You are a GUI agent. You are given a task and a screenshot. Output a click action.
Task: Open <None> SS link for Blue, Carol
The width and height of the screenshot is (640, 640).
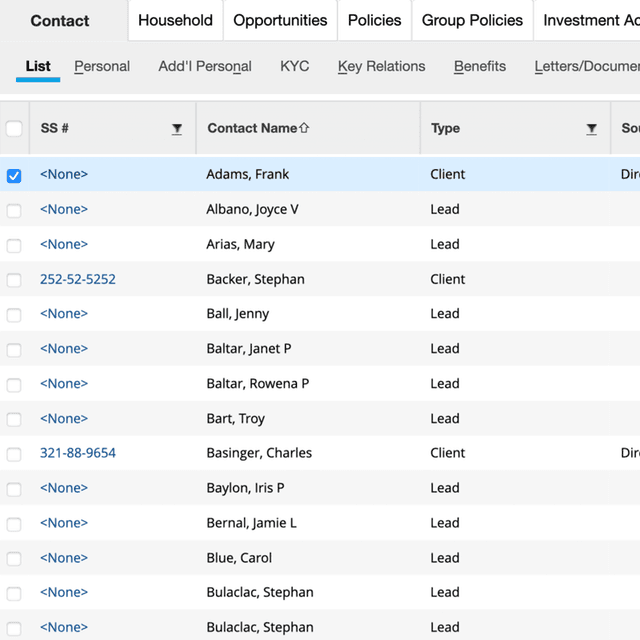tap(64, 558)
